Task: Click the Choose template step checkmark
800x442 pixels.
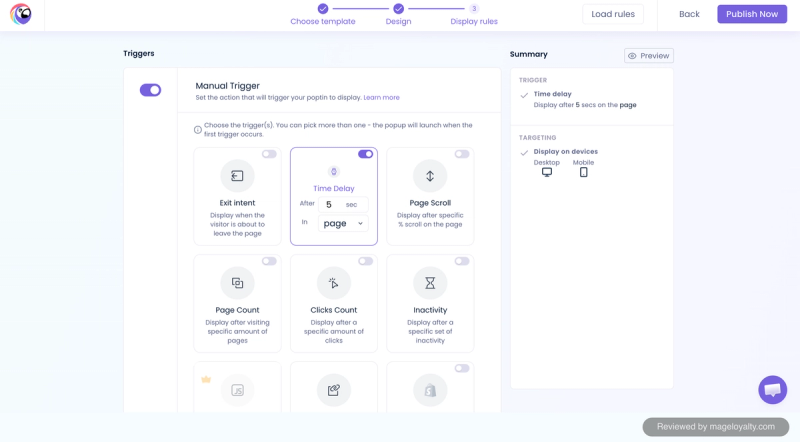Action: pos(323,9)
